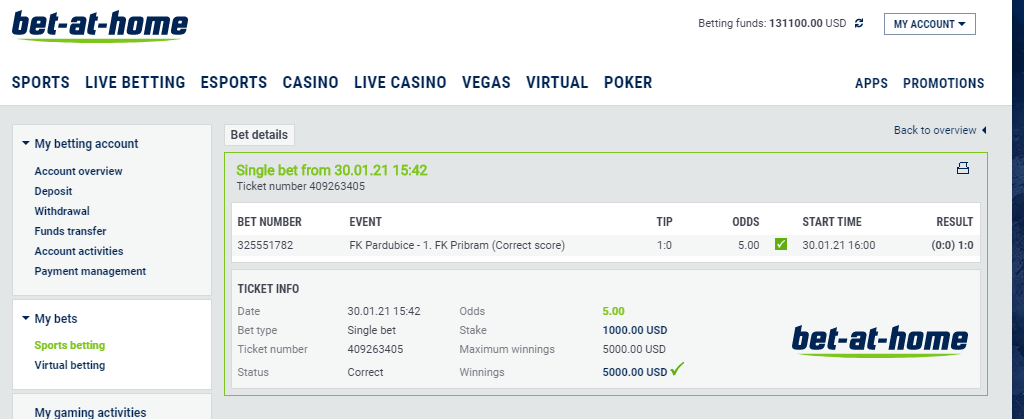Open the PROMOTIONS page
1024x419 pixels.
point(944,84)
